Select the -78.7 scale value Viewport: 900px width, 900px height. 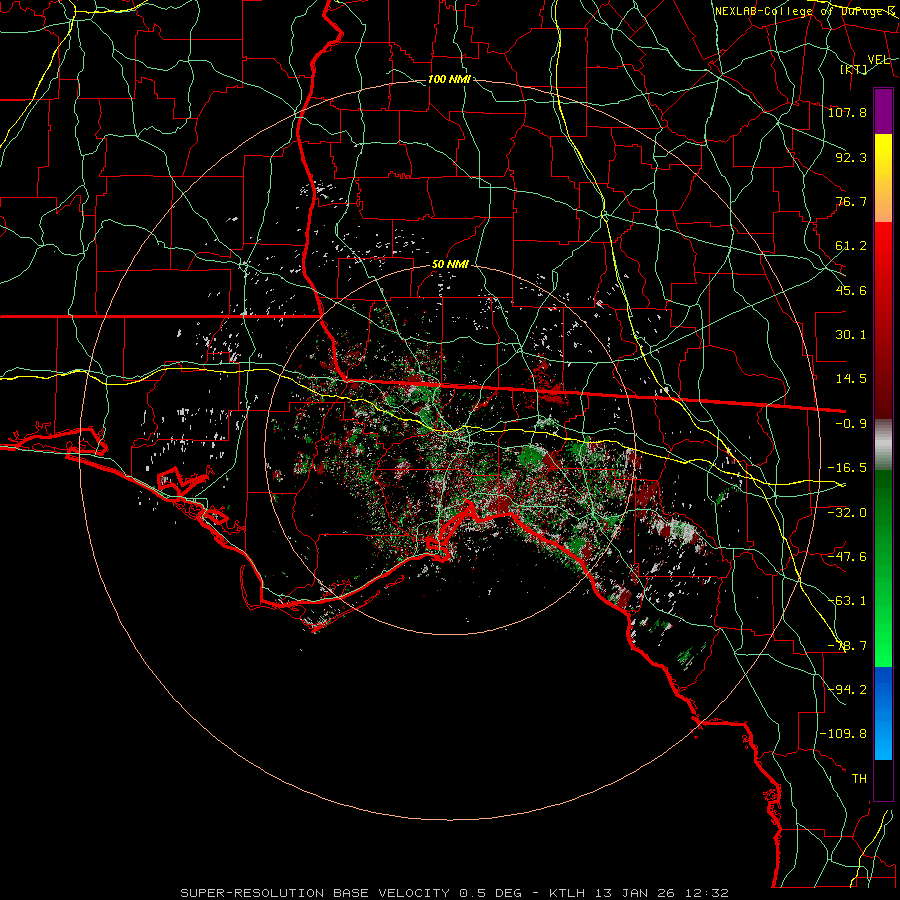pyautogui.click(x=847, y=645)
